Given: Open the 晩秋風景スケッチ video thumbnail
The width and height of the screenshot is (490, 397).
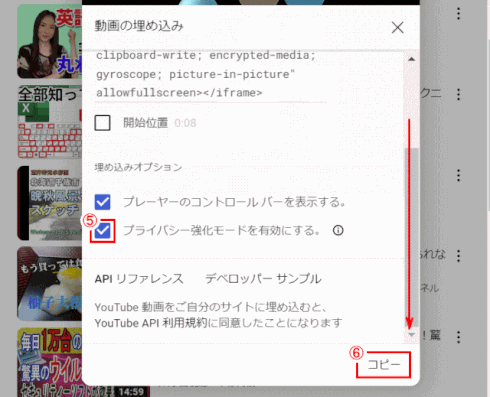Looking at the screenshot, I should point(50,203).
